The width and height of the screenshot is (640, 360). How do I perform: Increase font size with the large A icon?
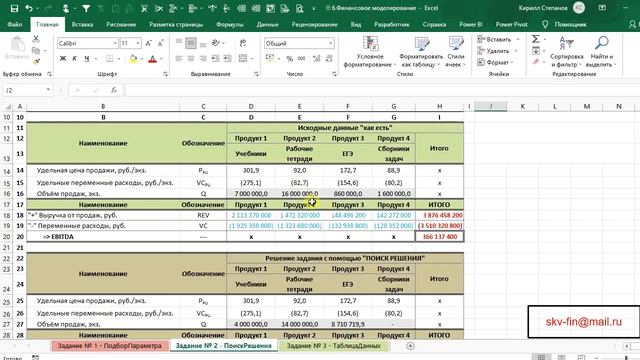tap(149, 43)
